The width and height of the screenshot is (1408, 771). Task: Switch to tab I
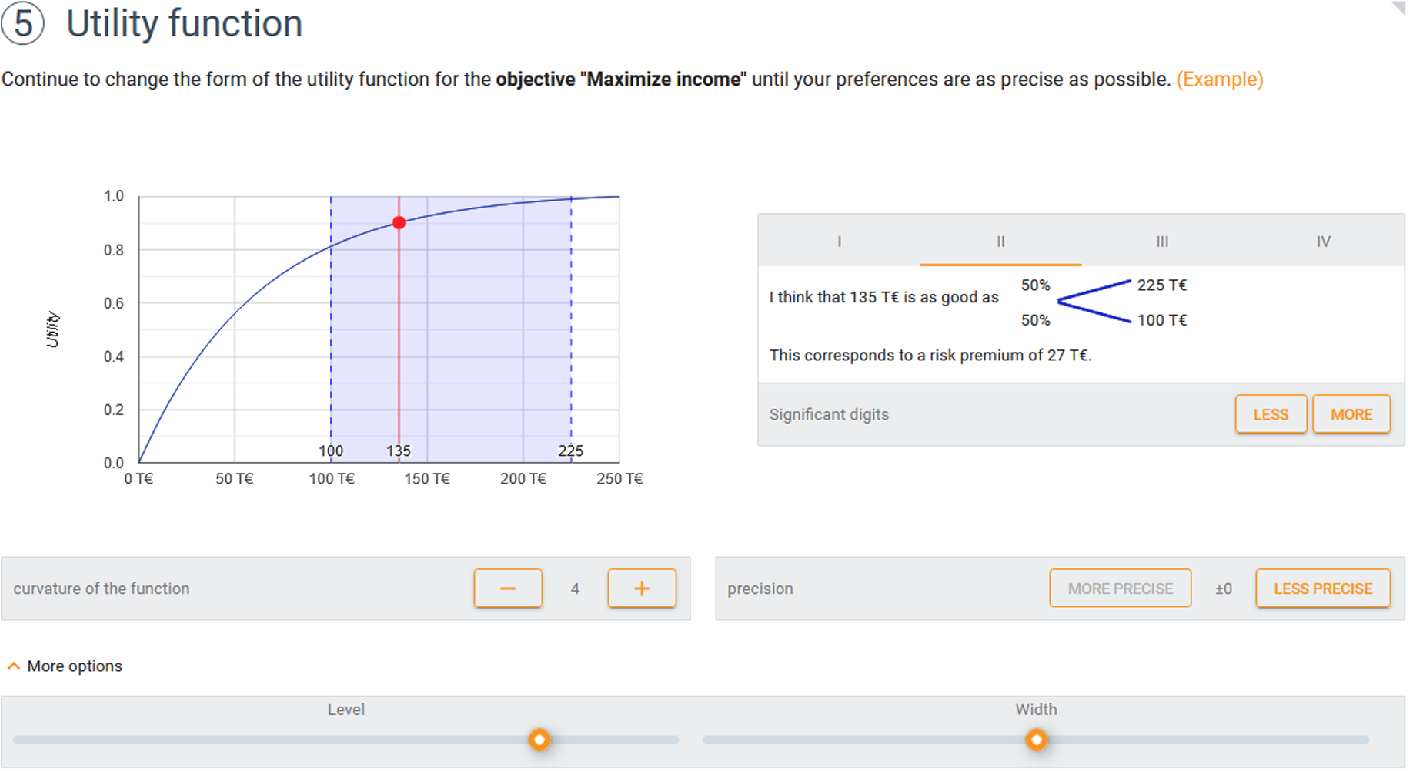pyautogui.click(x=838, y=241)
